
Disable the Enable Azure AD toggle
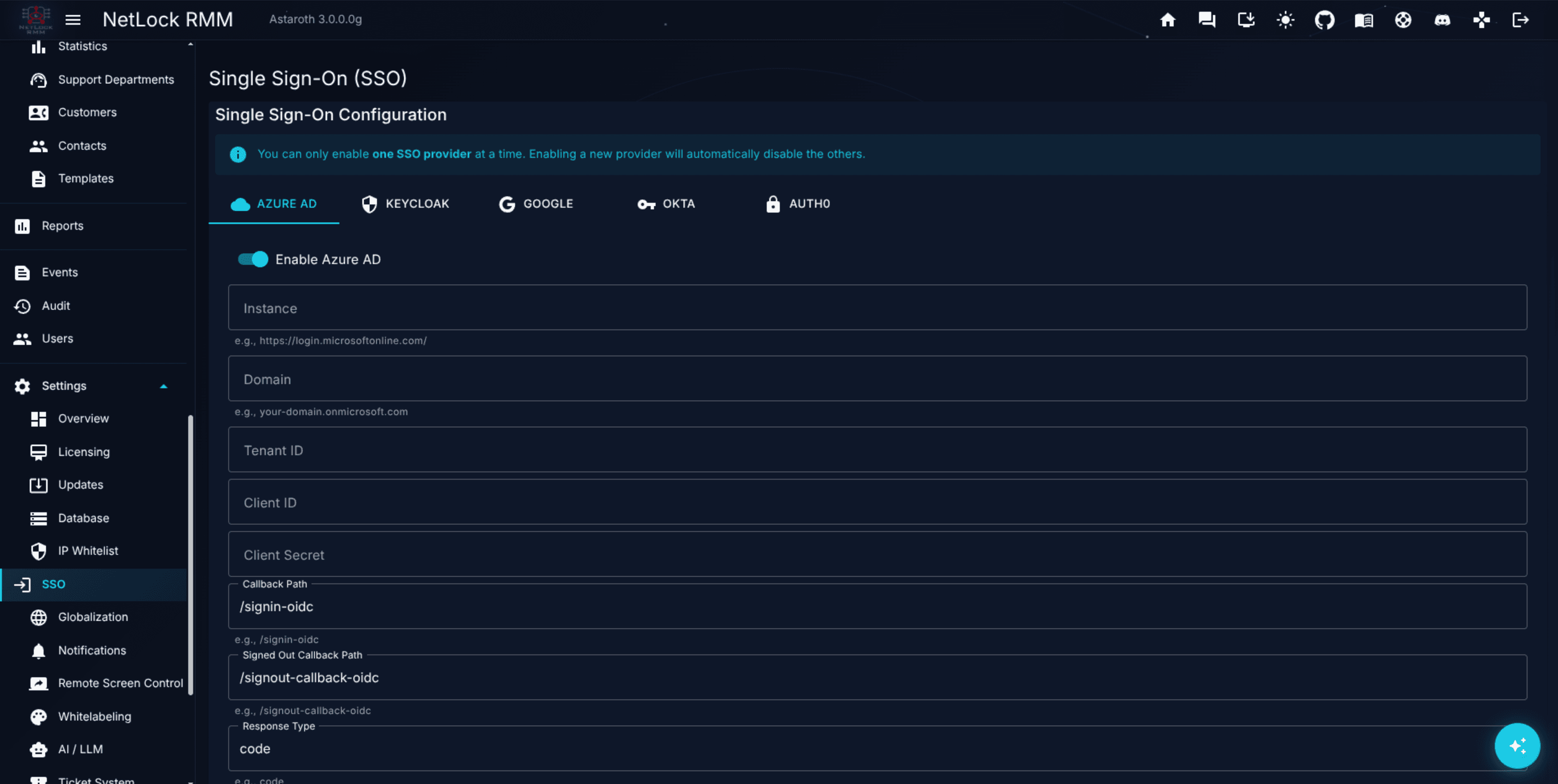[x=252, y=259]
